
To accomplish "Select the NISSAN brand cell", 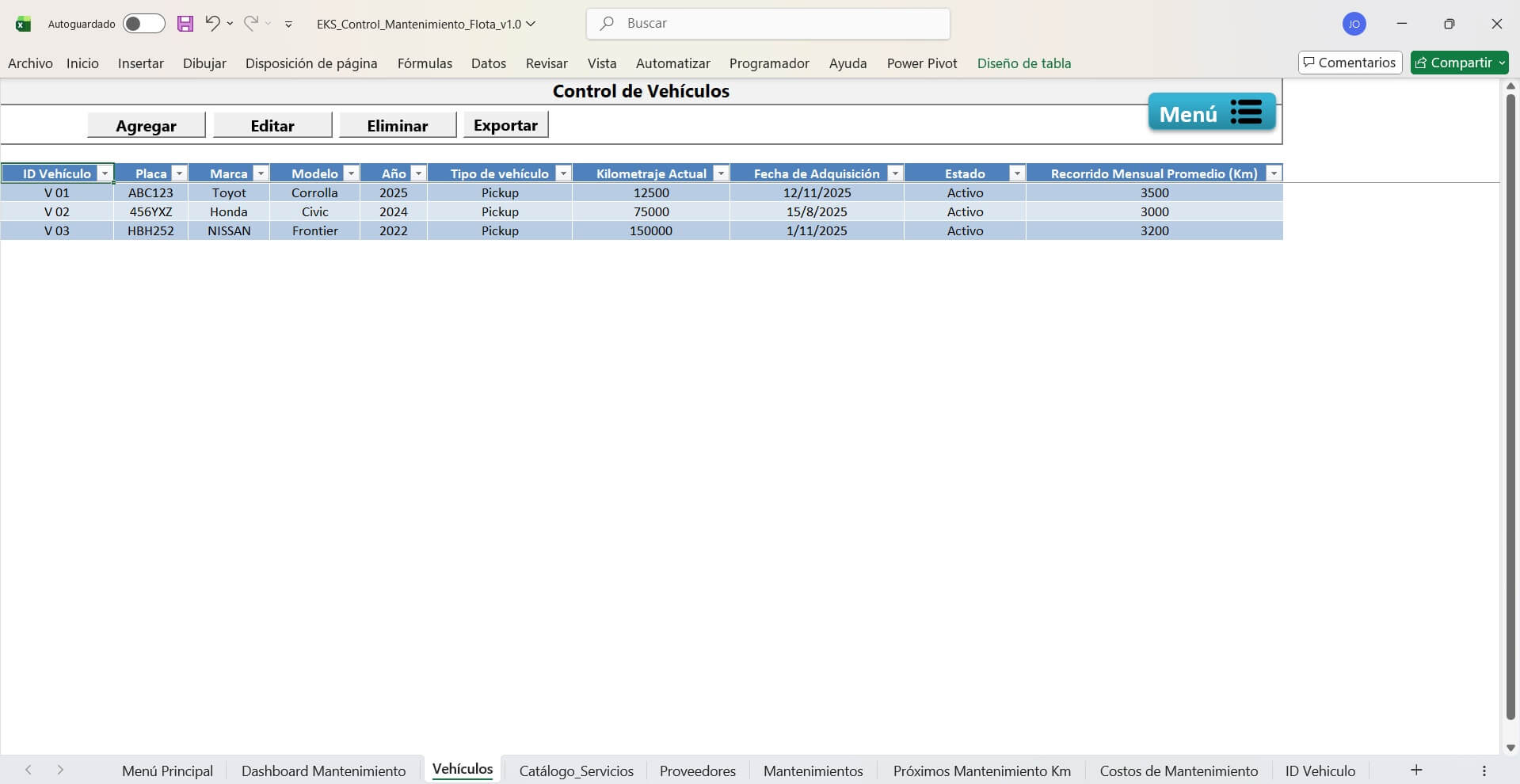I will 229,230.
